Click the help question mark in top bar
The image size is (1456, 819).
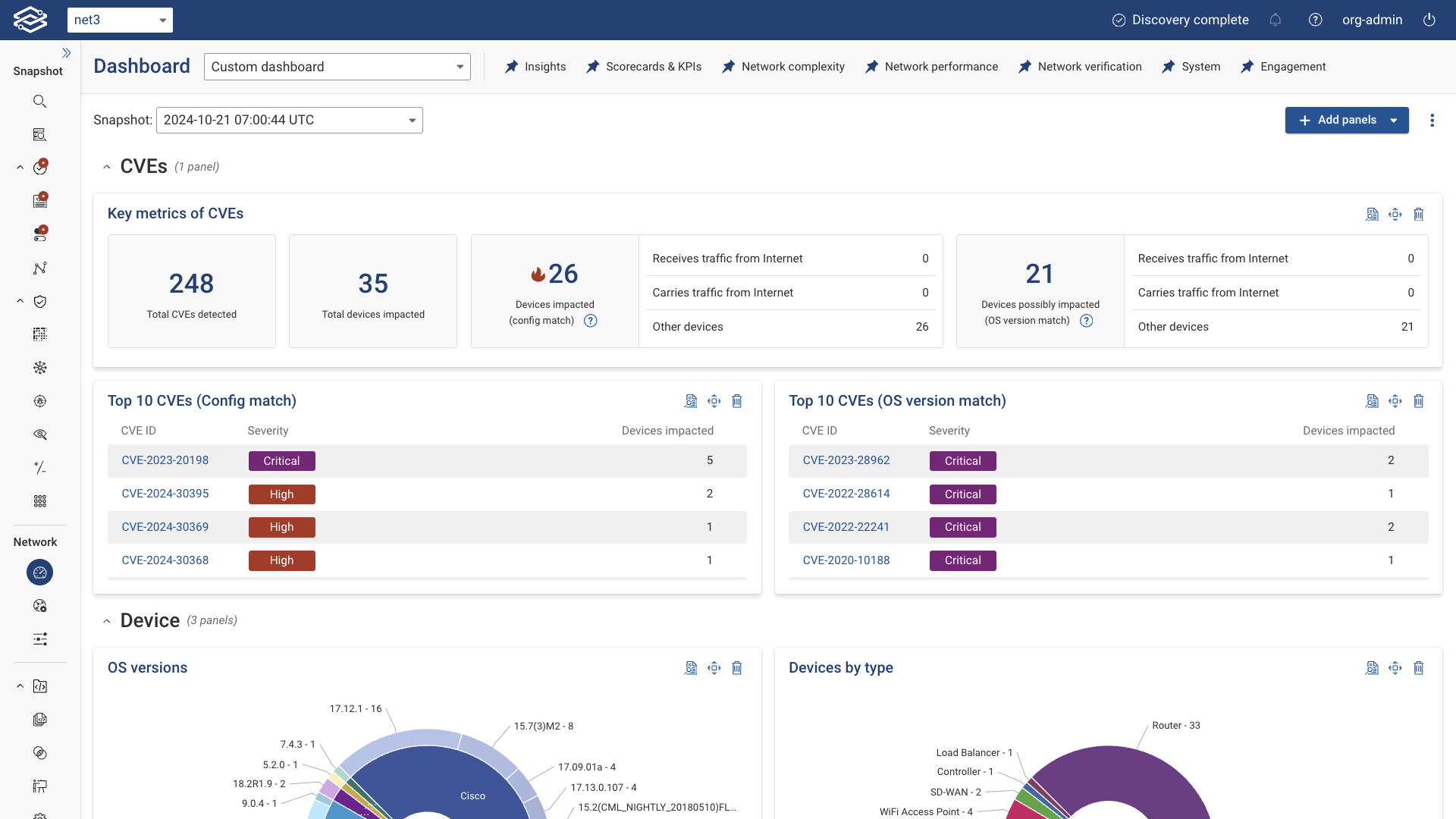[x=1316, y=20]
